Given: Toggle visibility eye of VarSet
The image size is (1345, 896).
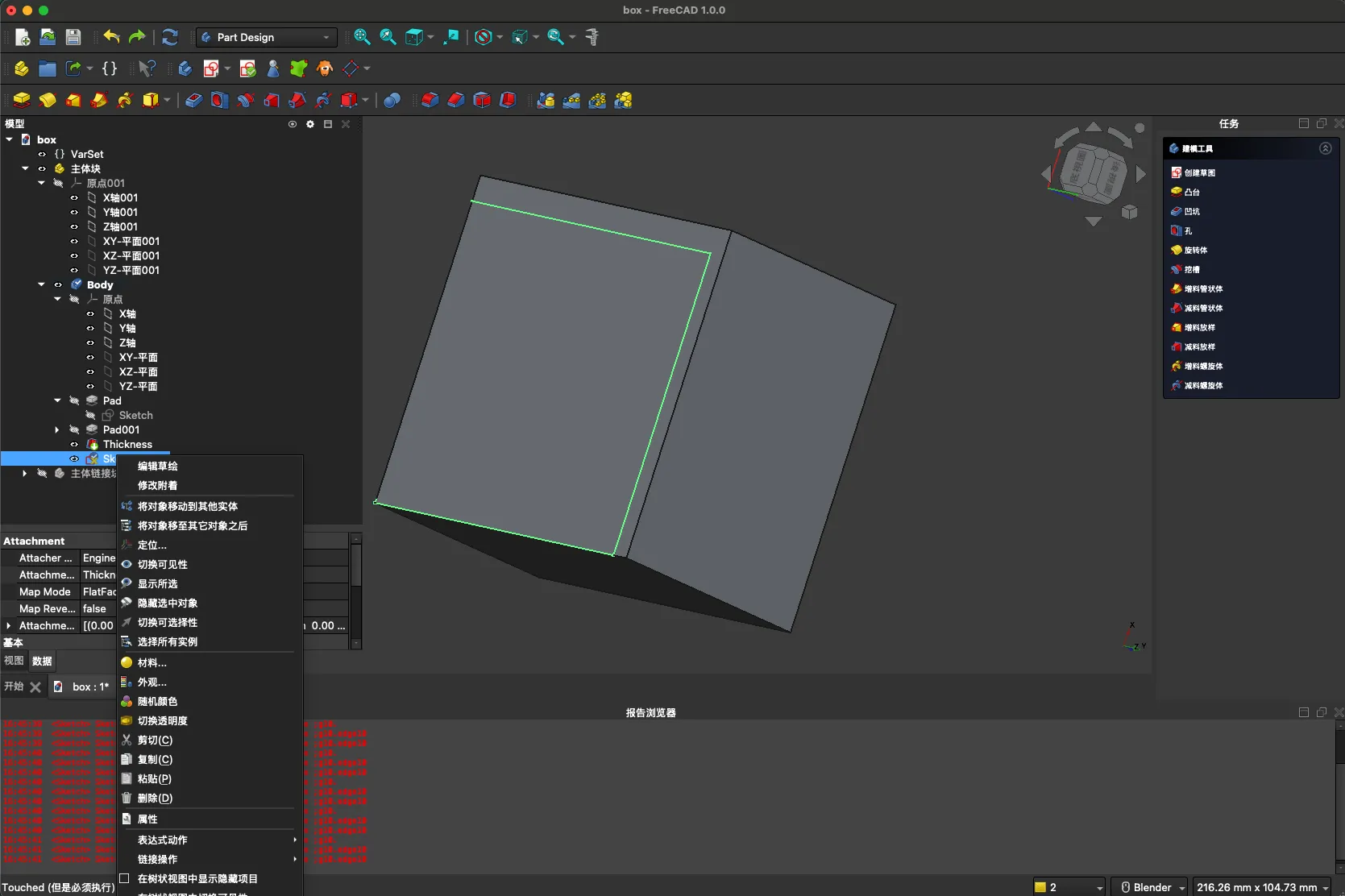Looking at the screenshot, I should click(x=42, y=154).
